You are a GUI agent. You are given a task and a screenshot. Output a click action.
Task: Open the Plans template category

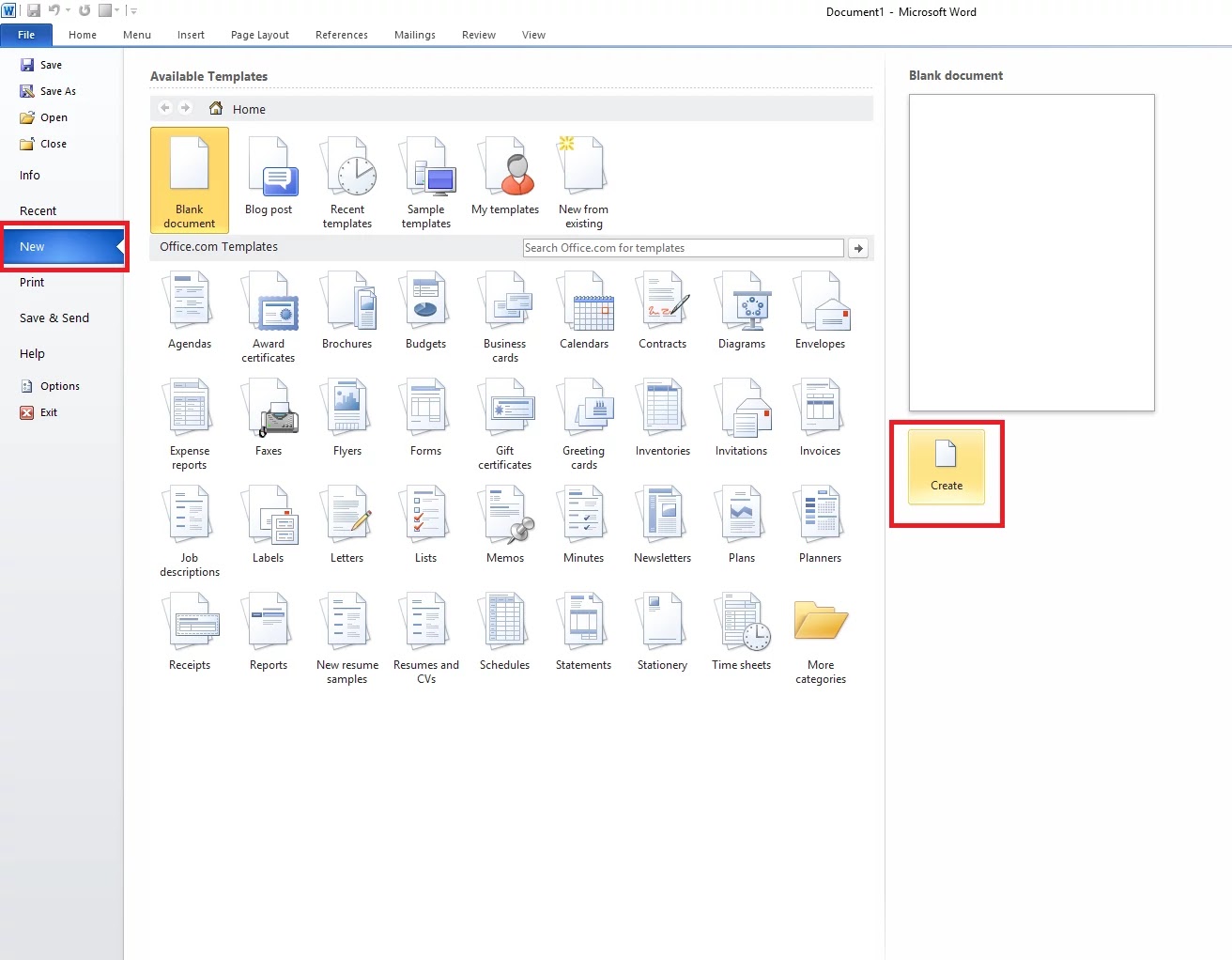click(742, 525)
